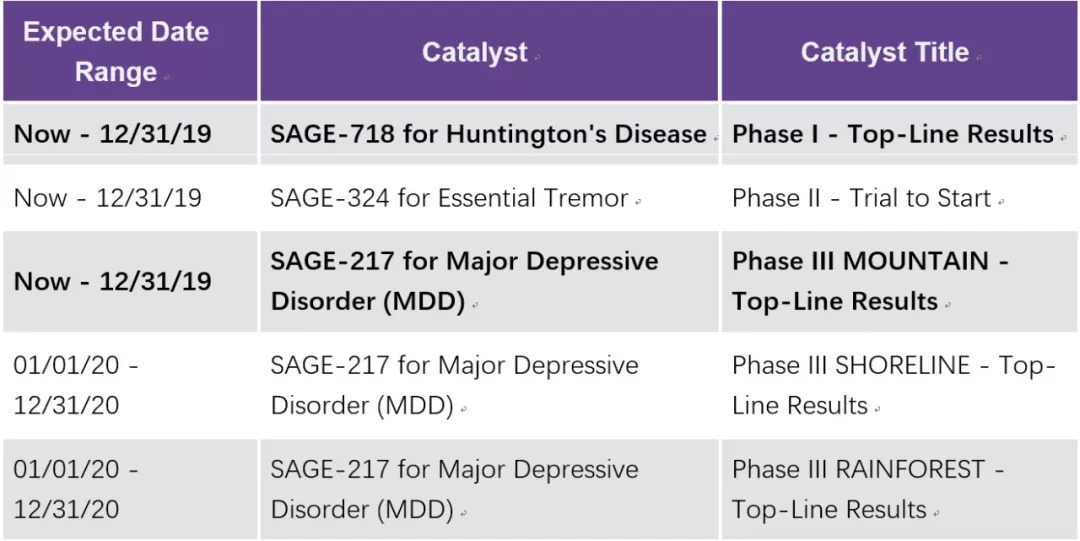Click the SAGE-217 catalyst cell in RAINFOREST row
The image size is (1080, 541).
pyautogui.click(x=454, y=489)
